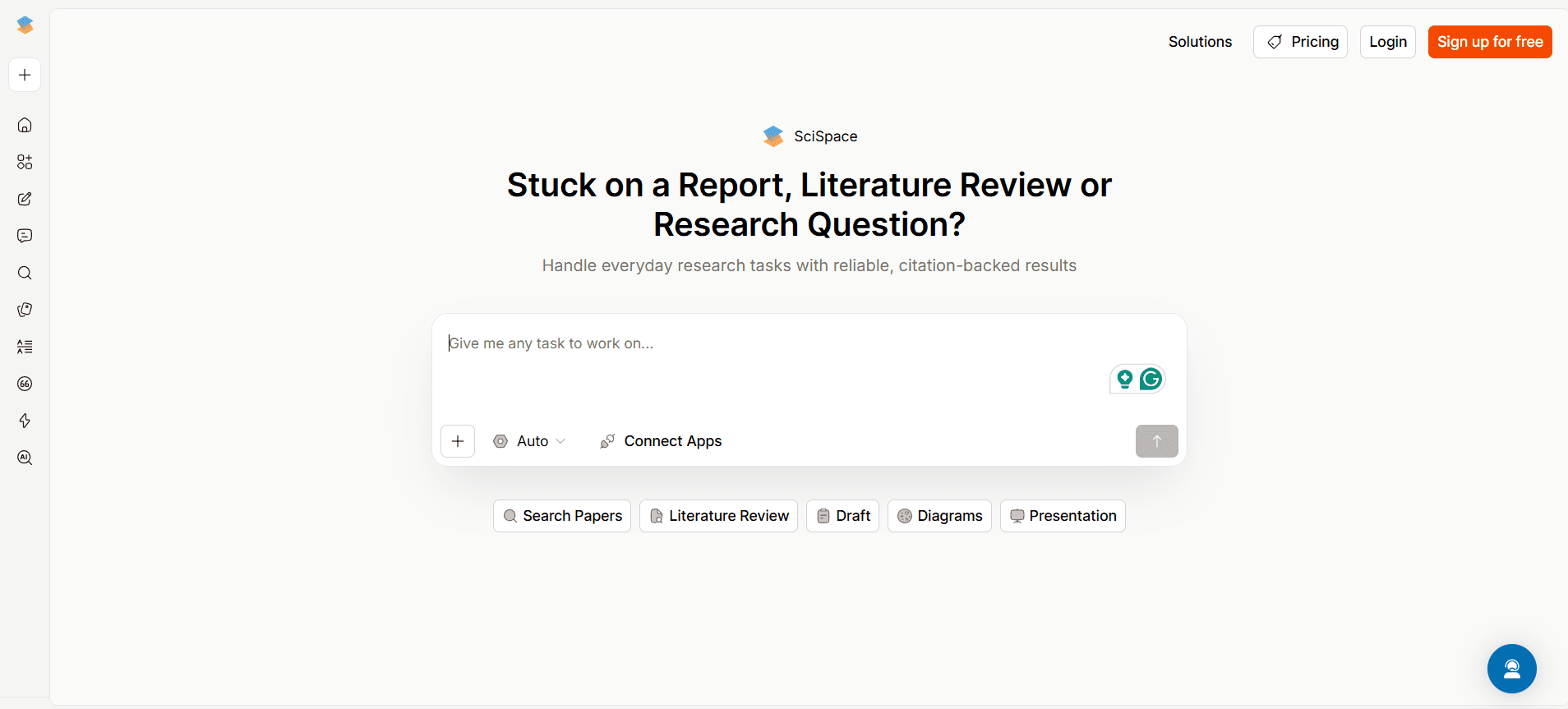Select the Search Papers chip
The height and width of the screenshot is (709, 1568).
[562, 516]
